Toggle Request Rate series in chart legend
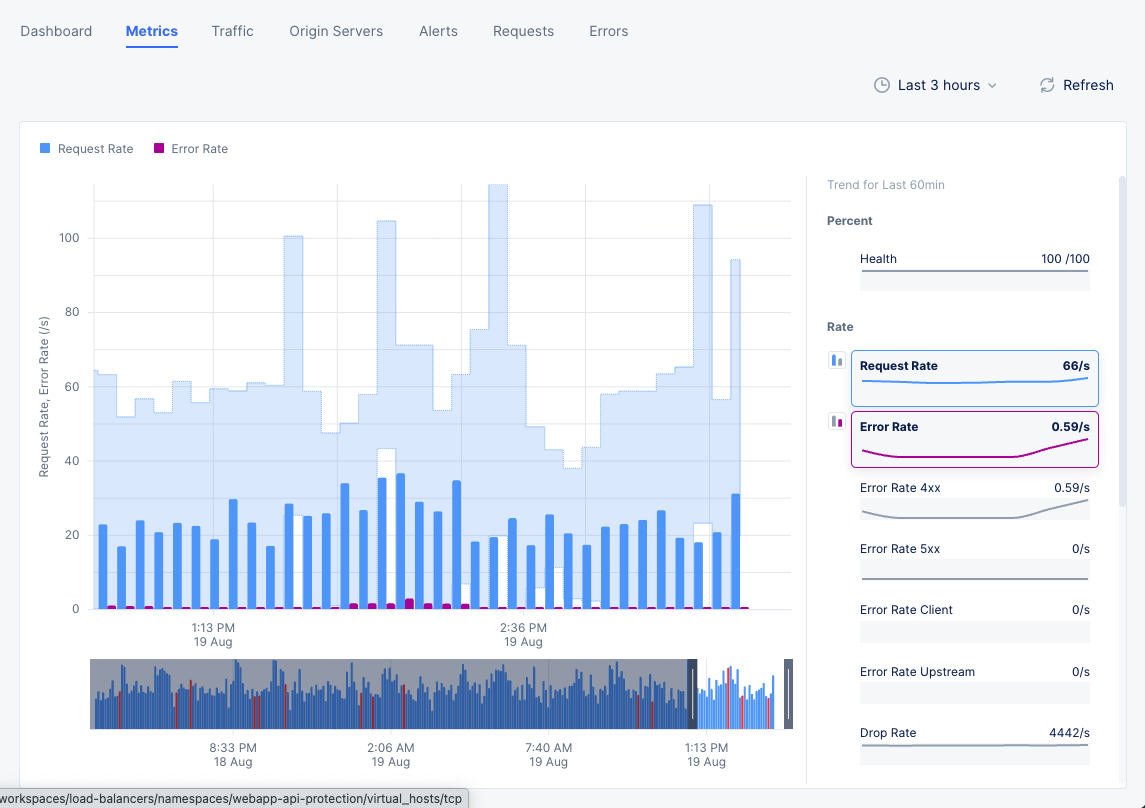1145x808 pixels. click(x=86, y=149)
